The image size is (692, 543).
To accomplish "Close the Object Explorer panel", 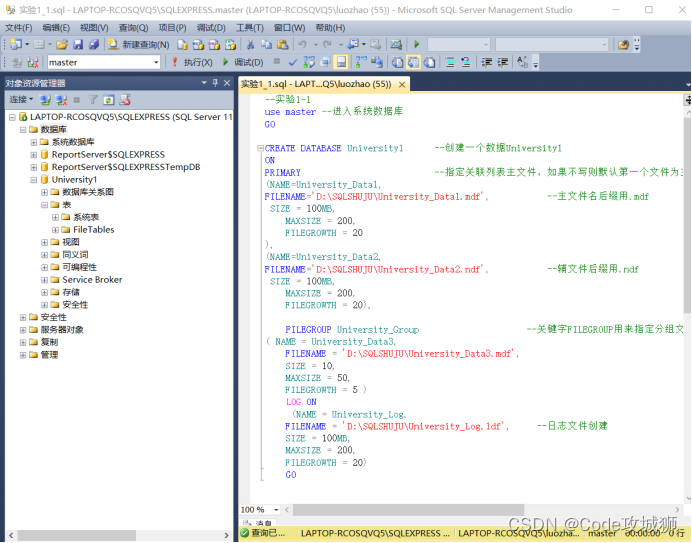I will click(x=227, y=83).
